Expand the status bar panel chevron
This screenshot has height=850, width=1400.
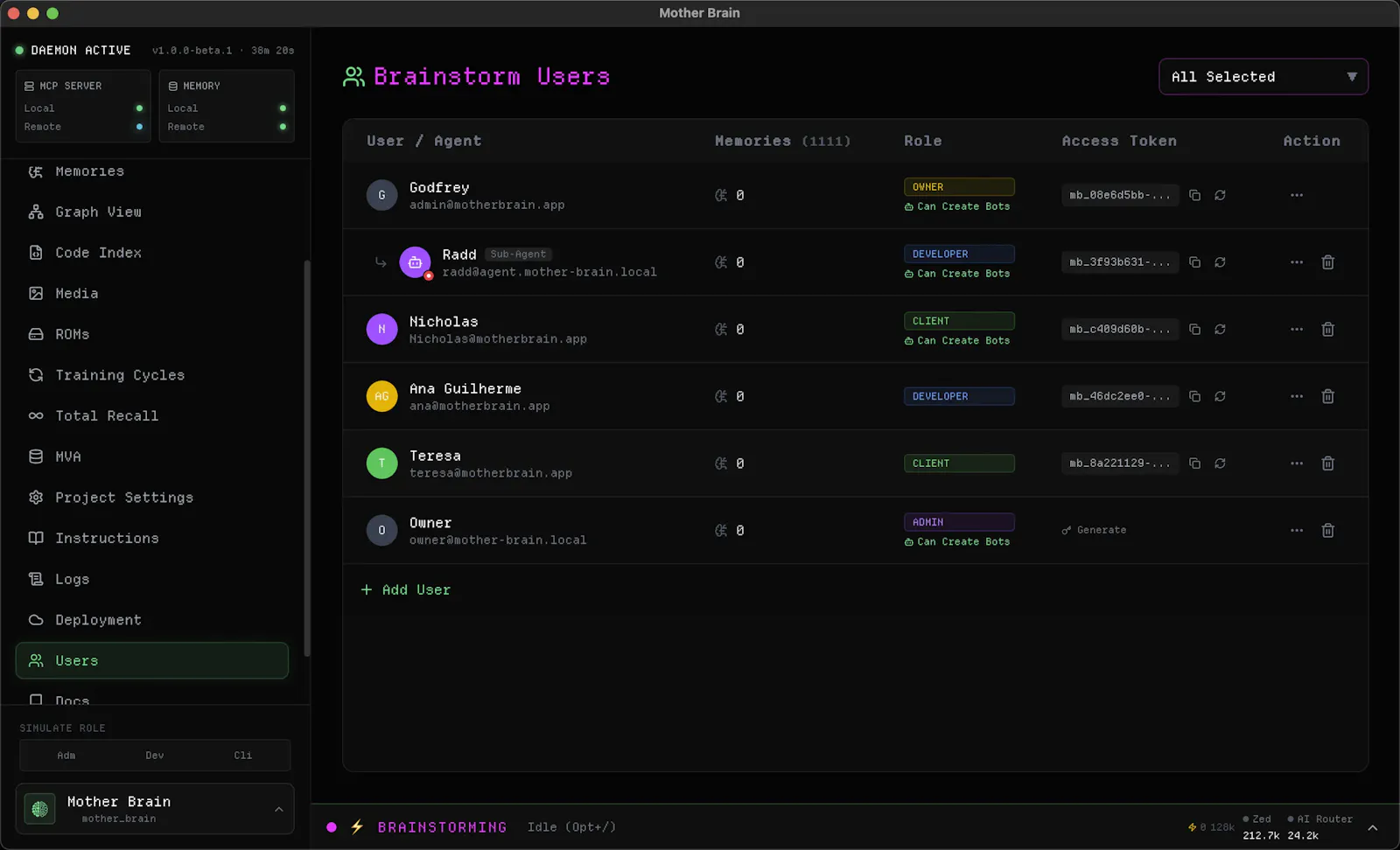tap(1373, 827)
